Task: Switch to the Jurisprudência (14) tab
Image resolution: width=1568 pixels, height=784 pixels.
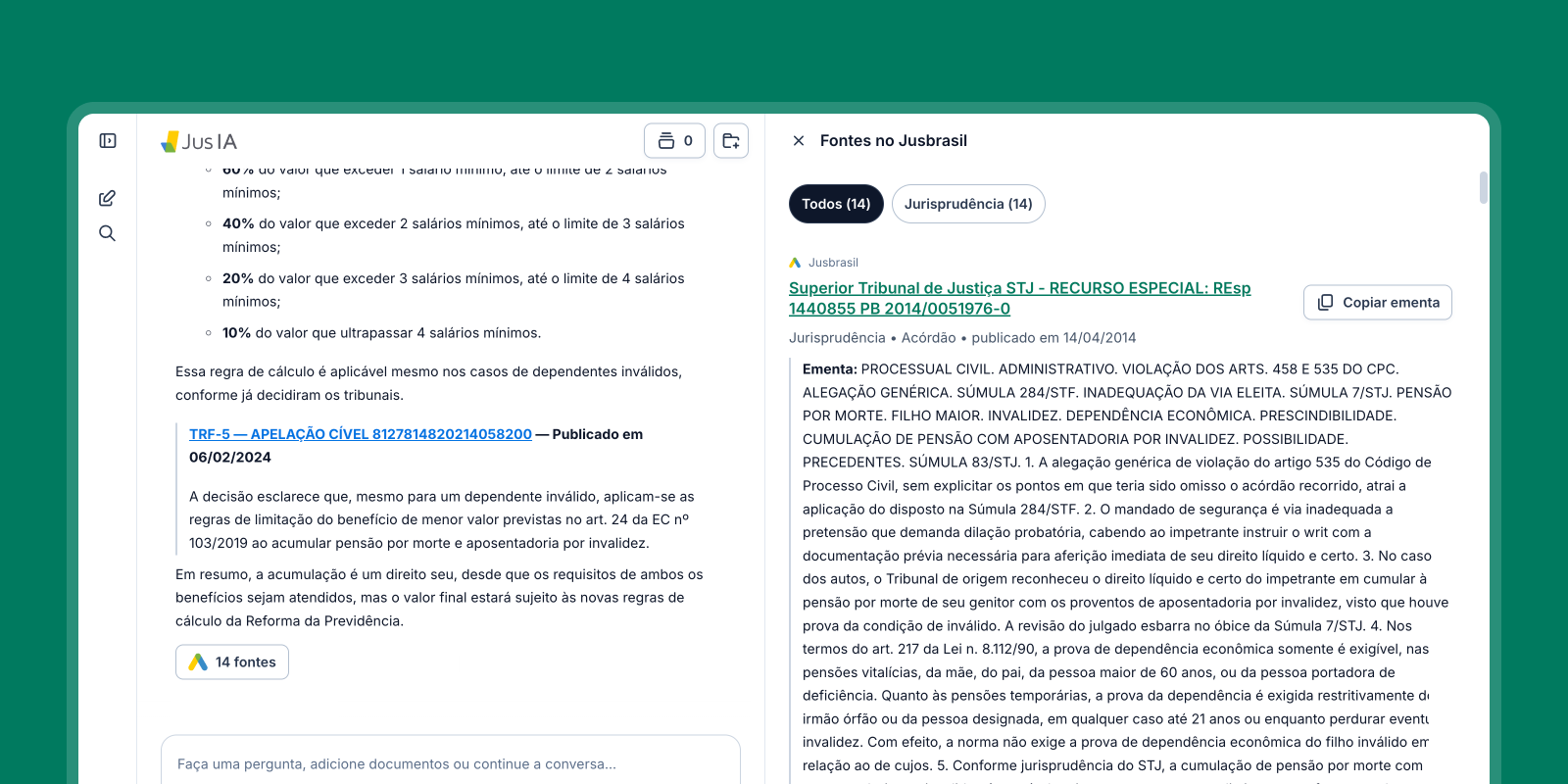Action: [x=968, y=204]
